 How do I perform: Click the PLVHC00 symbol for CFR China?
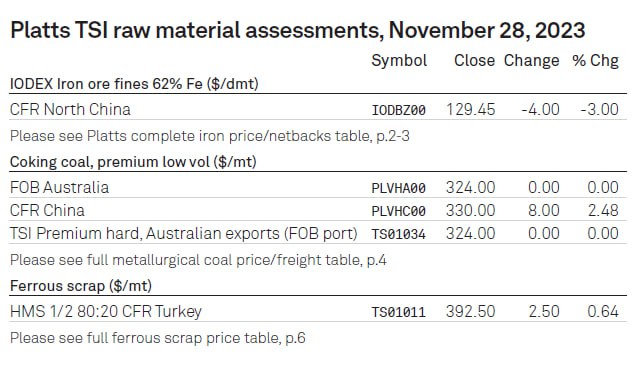tap(398, 211)
